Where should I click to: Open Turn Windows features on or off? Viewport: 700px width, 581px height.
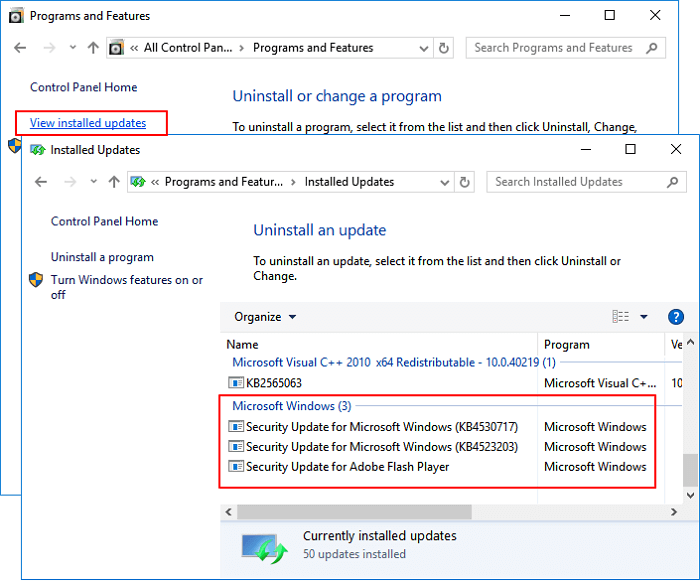(x=127, y=287)
